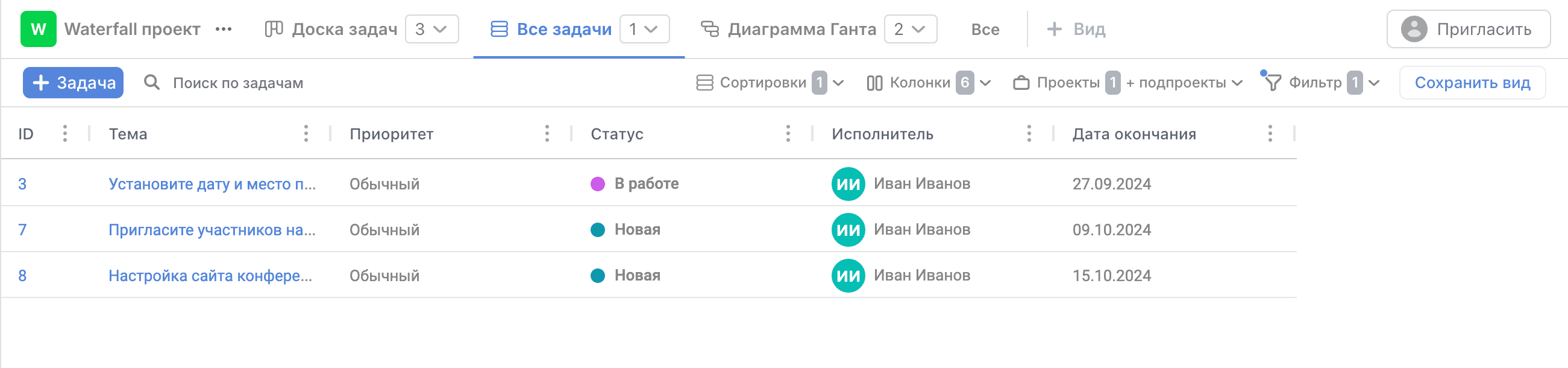Image resolution: width=1568 pixels, height=368 pixels.
Task: Click the Колонки columns icon
Action: pyautogui.click(x=874, y=82)
